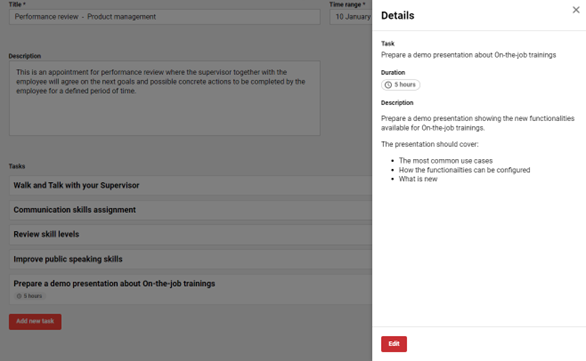The image size is (586, 361).
Task: Click into the Description text area
Action: click(x=164, y=98)
